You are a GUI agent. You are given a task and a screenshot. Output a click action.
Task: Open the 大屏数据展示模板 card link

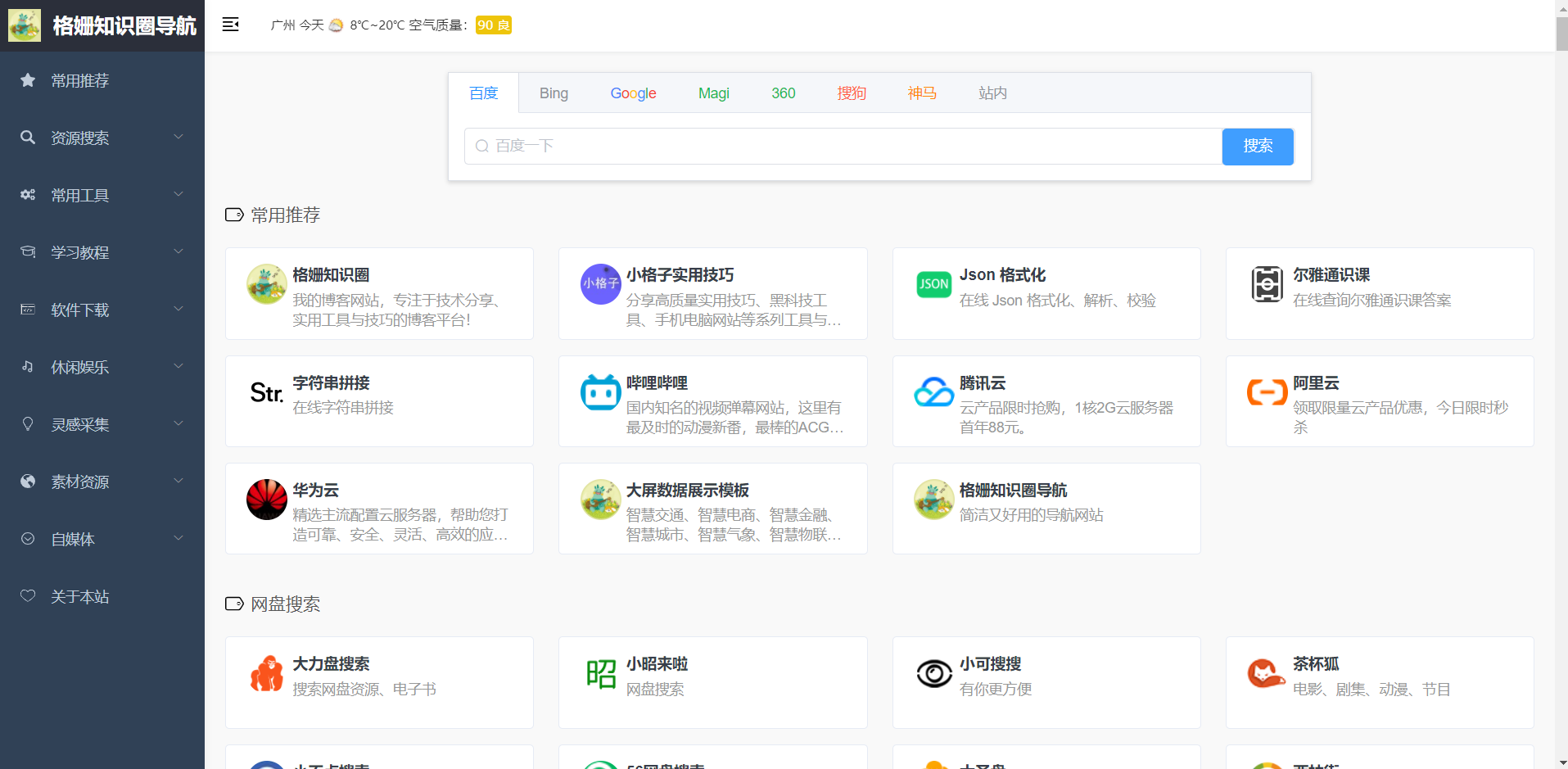coord(713,509)
